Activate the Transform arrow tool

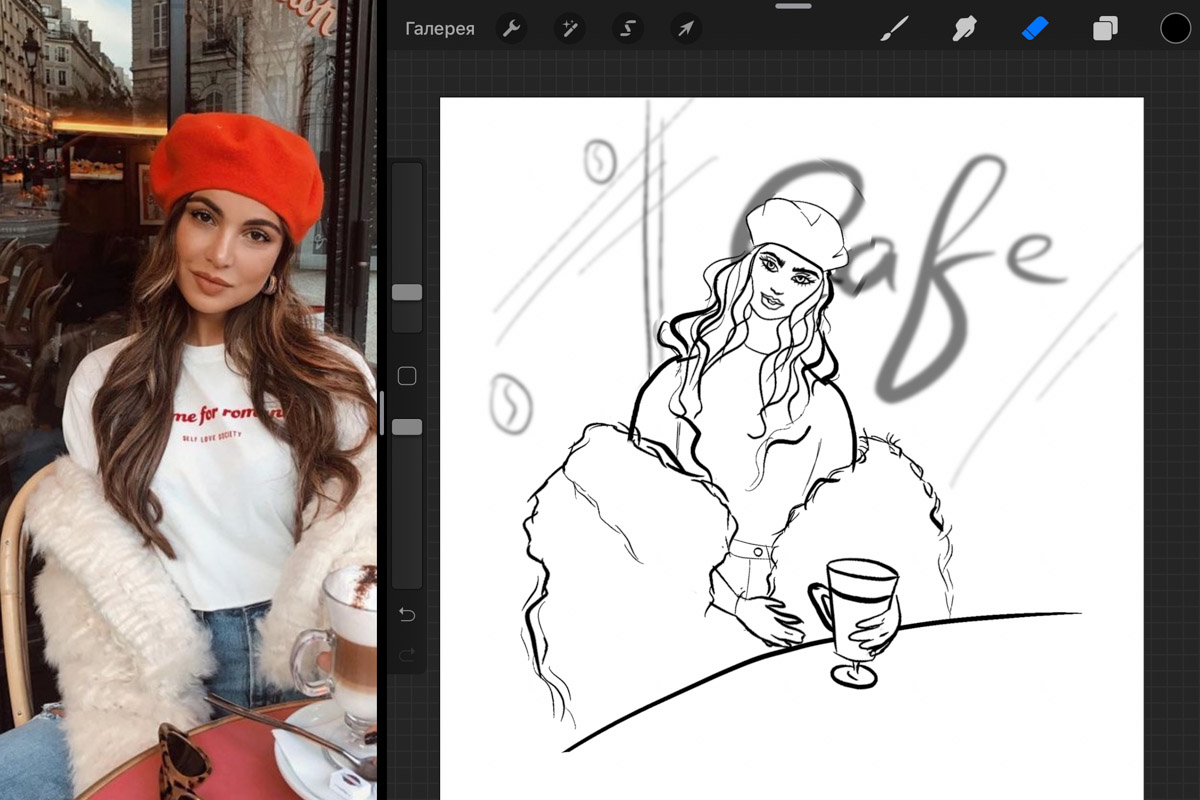(685, 29)
